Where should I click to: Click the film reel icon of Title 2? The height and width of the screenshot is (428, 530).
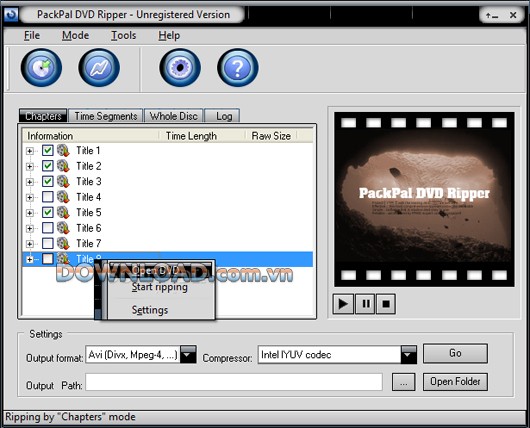pyautogui.click(x=63, y=166)
